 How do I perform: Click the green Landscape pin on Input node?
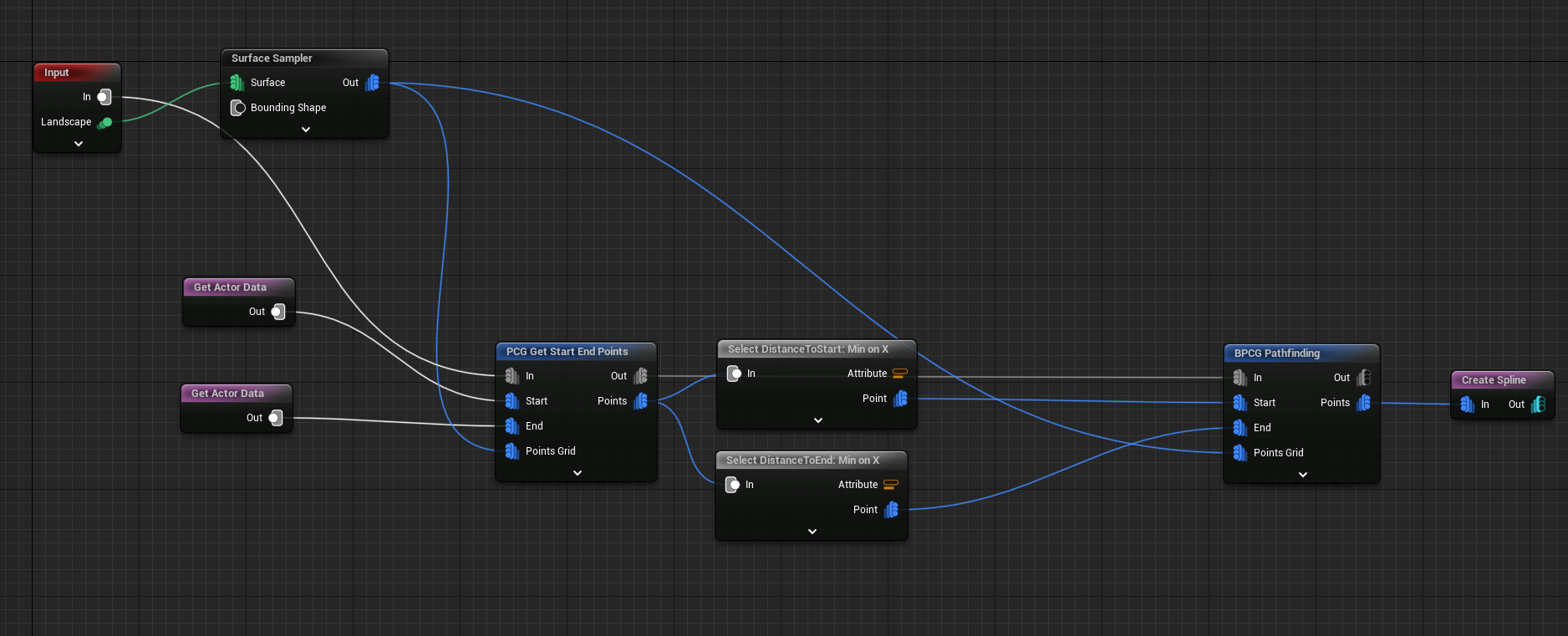pos(104,123)
